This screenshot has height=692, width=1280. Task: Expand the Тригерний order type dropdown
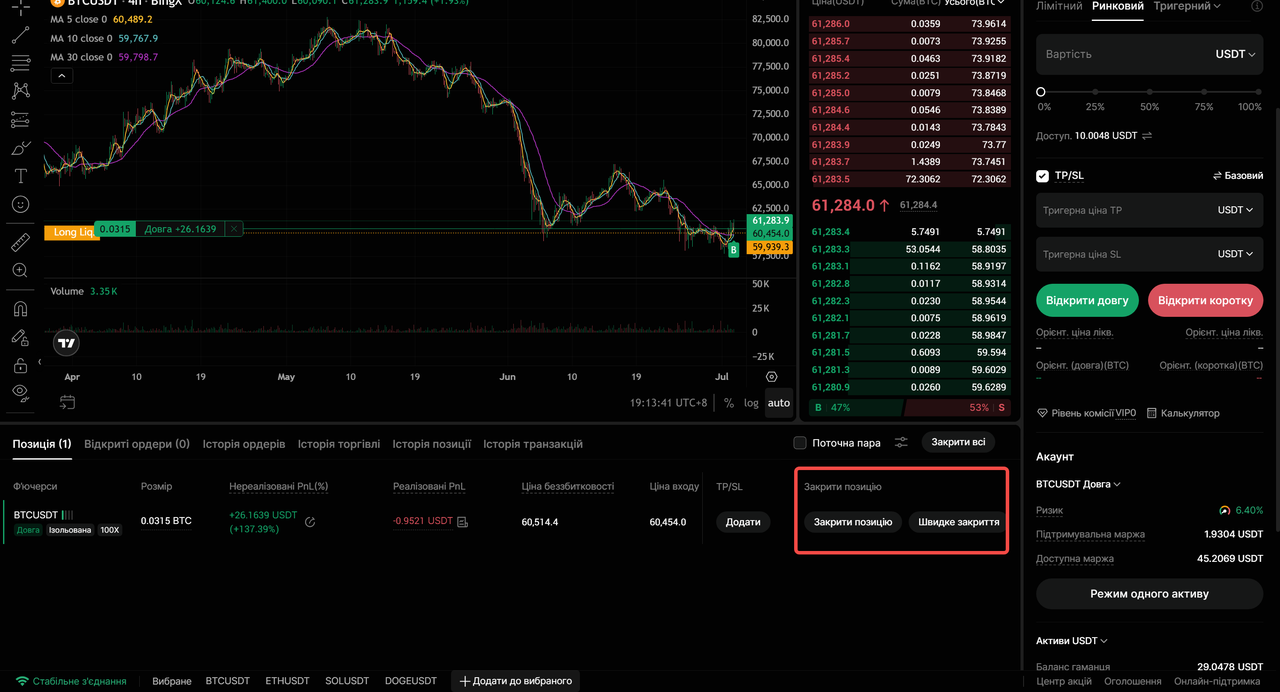[1187, 6]
